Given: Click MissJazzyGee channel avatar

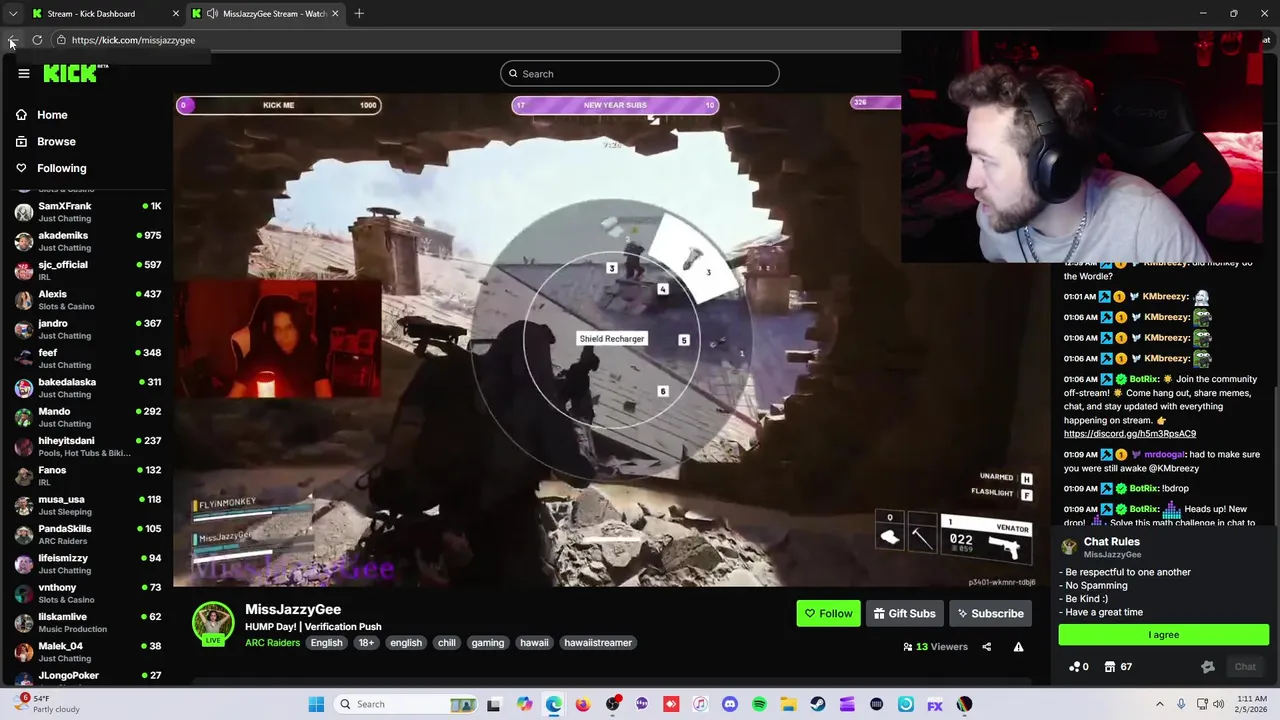Looking at the screenshot, I should coord(212,623).
